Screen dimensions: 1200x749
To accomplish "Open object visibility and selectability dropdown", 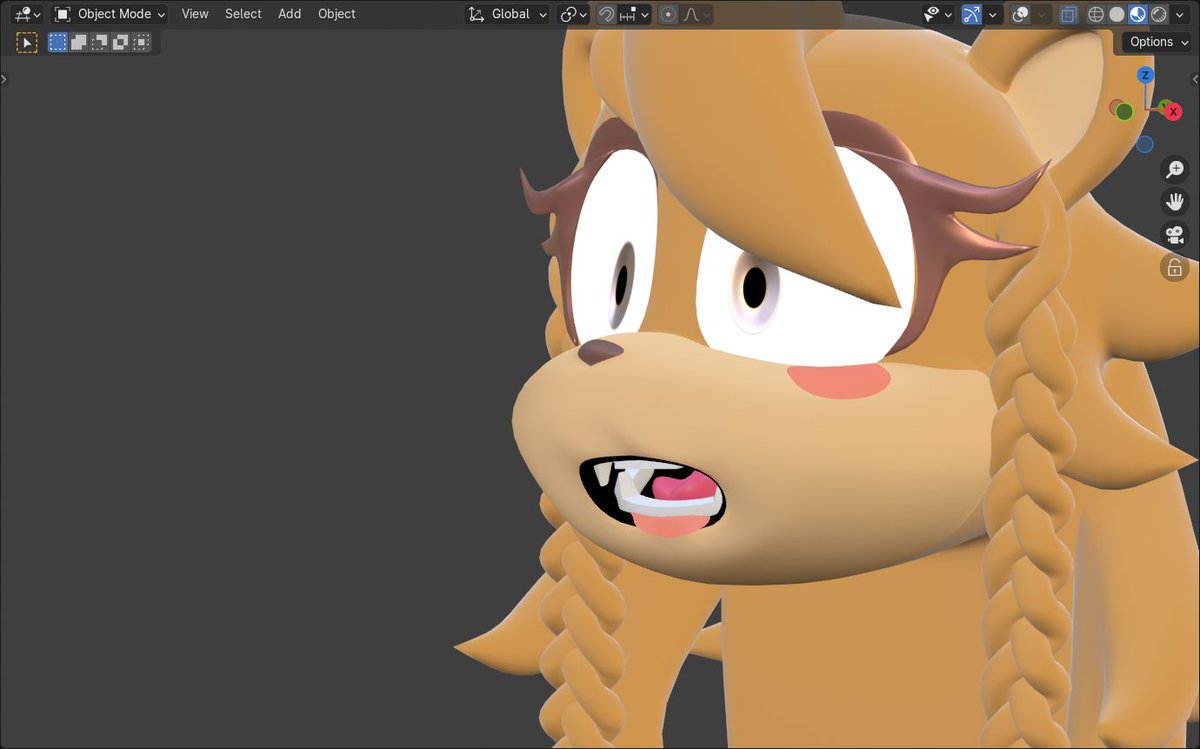I will pos(937,14).
